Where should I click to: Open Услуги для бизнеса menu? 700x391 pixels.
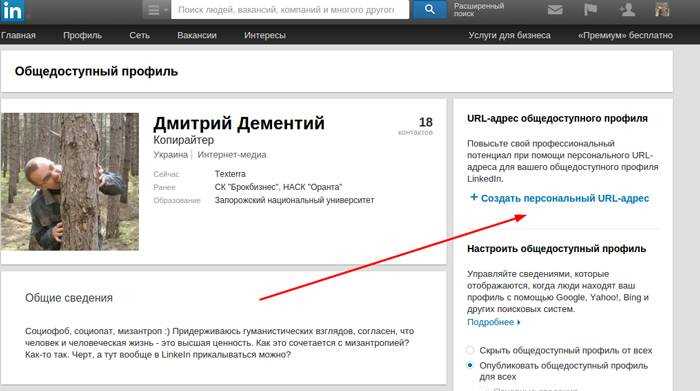[x=509, y=35]
